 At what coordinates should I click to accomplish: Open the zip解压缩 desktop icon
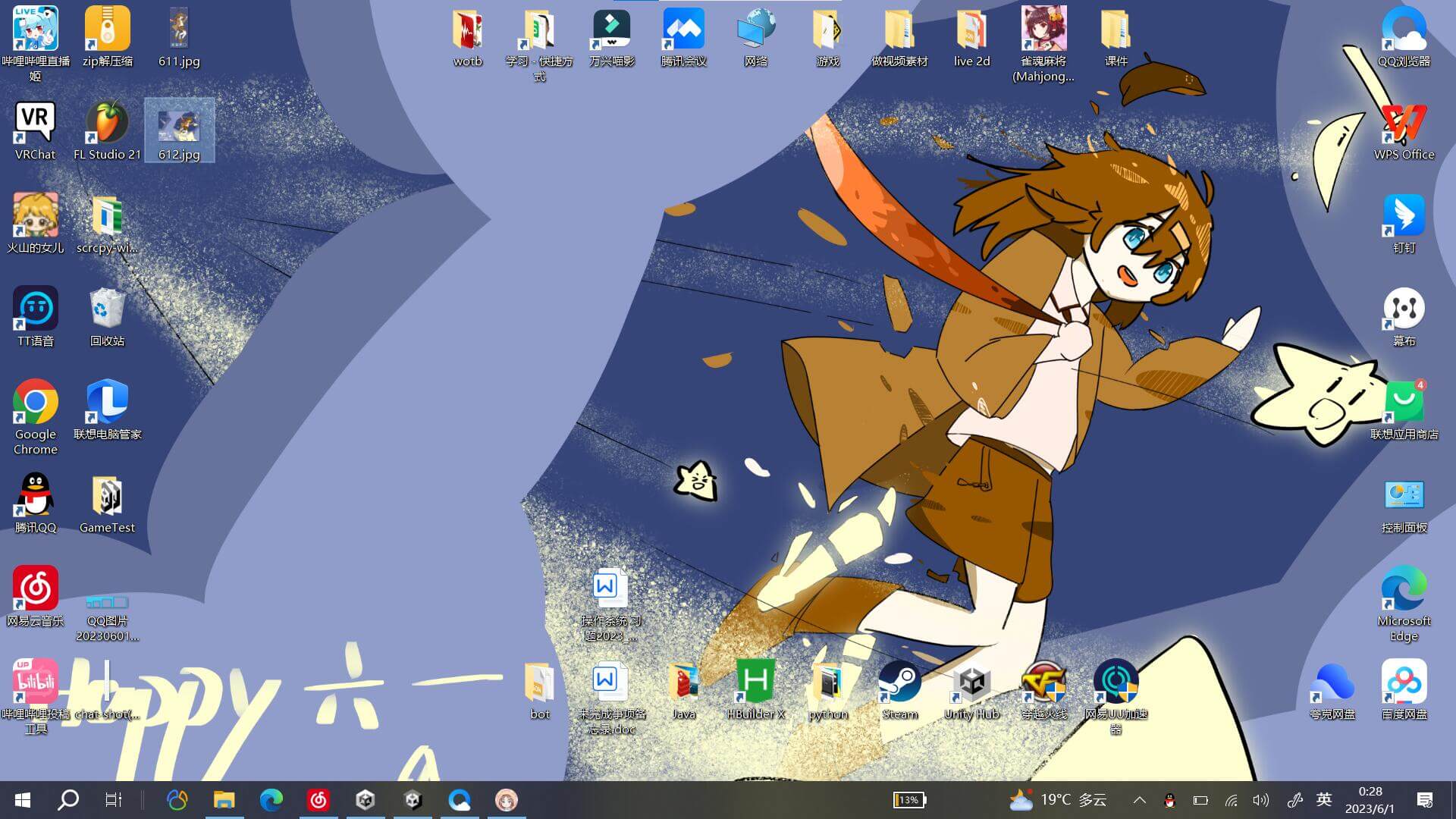pyautogui.click(x=107, y=38)
